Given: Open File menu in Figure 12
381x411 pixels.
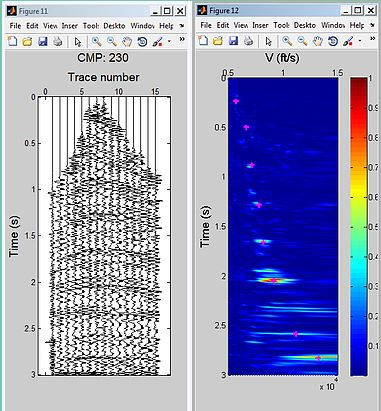Looking at the screenshot, I should point(206,25).
